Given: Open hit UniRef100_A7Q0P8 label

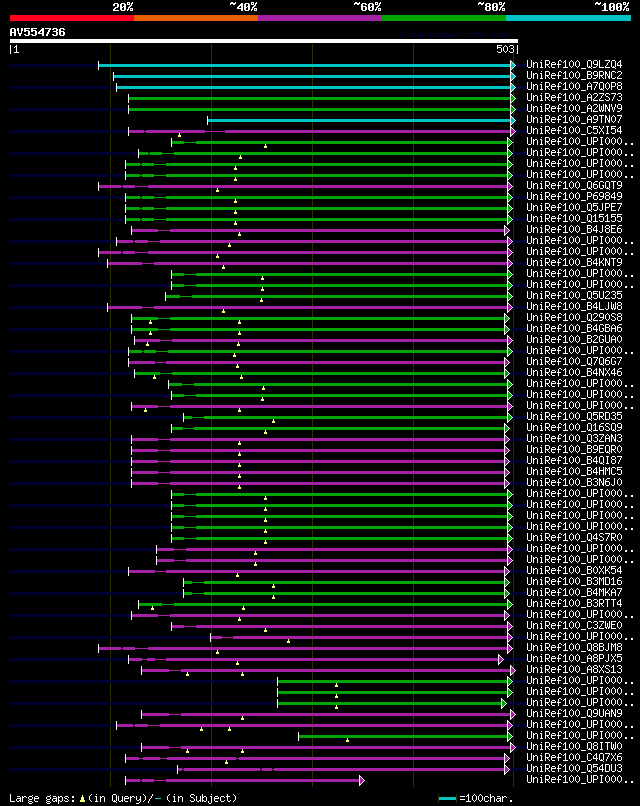Looking at the screenshot, I should 574,86.
